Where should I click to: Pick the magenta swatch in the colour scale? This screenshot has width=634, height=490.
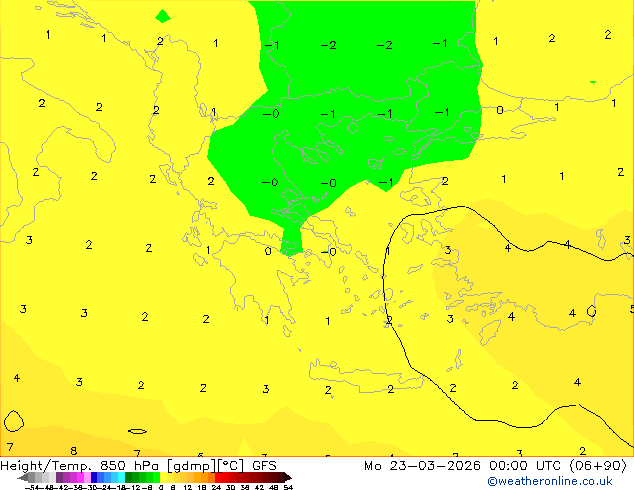[x=80, y=477]
